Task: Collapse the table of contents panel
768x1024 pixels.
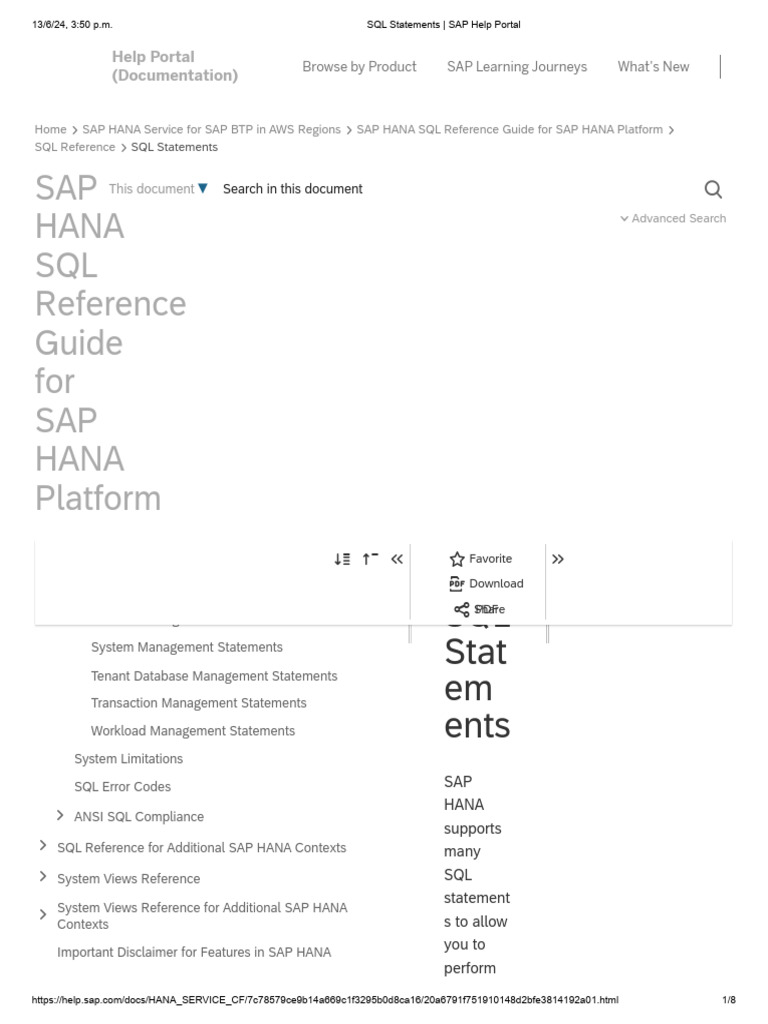Action: click(x=397, y=559)
